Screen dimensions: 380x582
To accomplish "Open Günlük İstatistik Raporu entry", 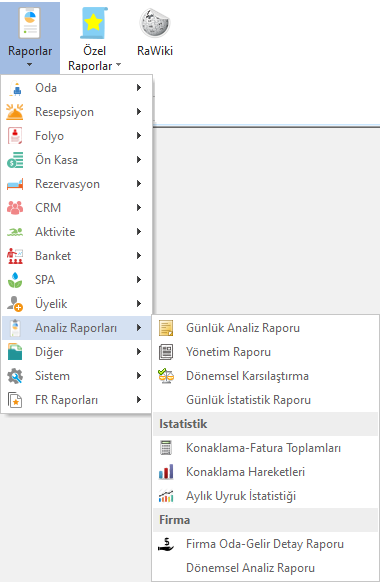I will click(x=266, y=400).
